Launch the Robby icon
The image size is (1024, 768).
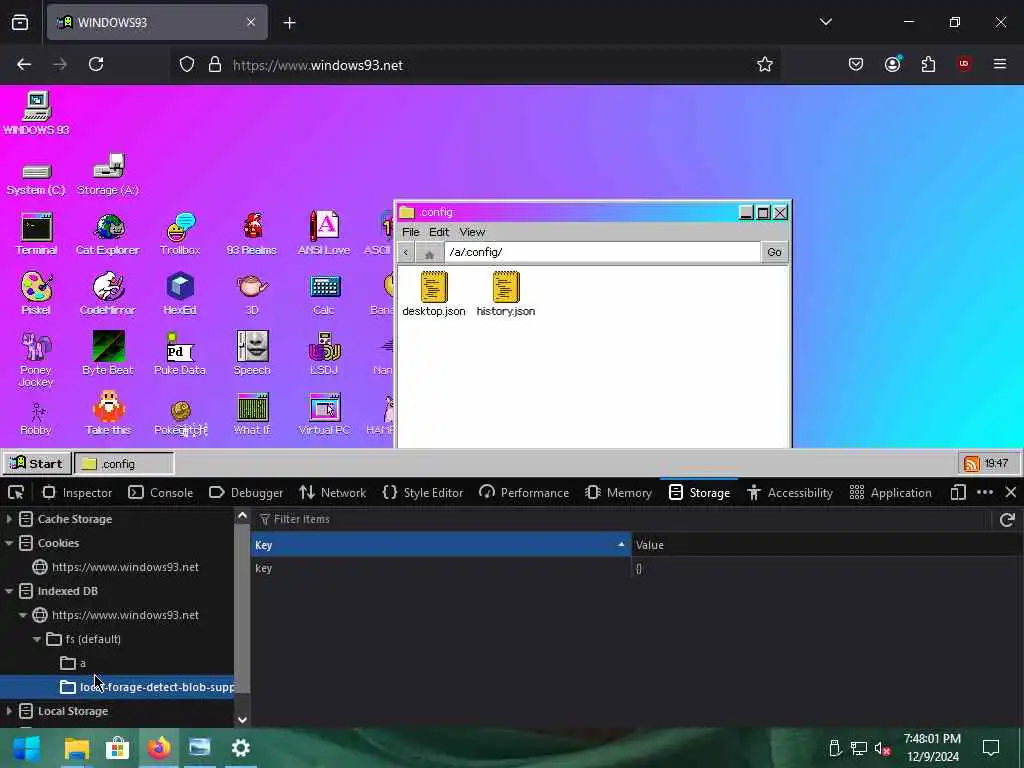click(x=36, y=418)
